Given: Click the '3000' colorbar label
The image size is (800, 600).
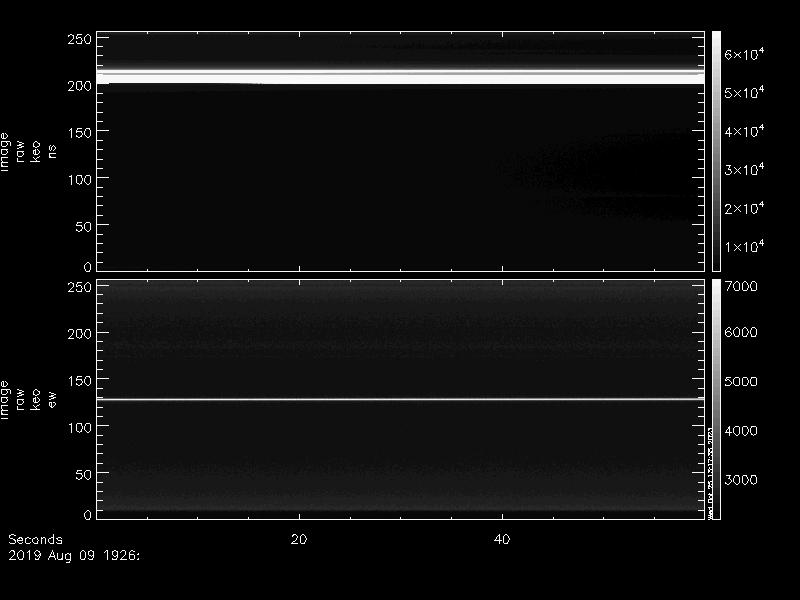Looking at the screenshot, I should coord(741,480).
